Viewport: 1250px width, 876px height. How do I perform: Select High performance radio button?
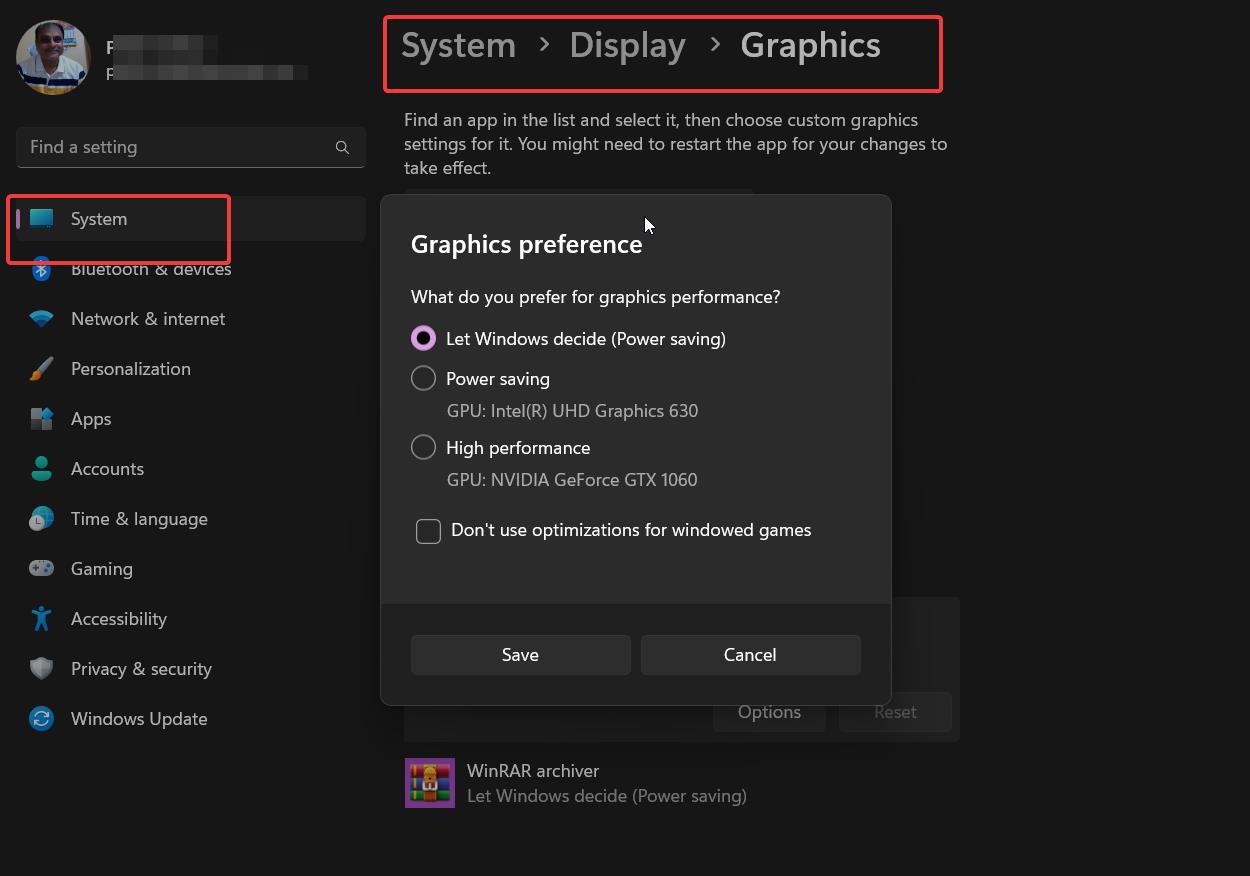tap(424, 448)
